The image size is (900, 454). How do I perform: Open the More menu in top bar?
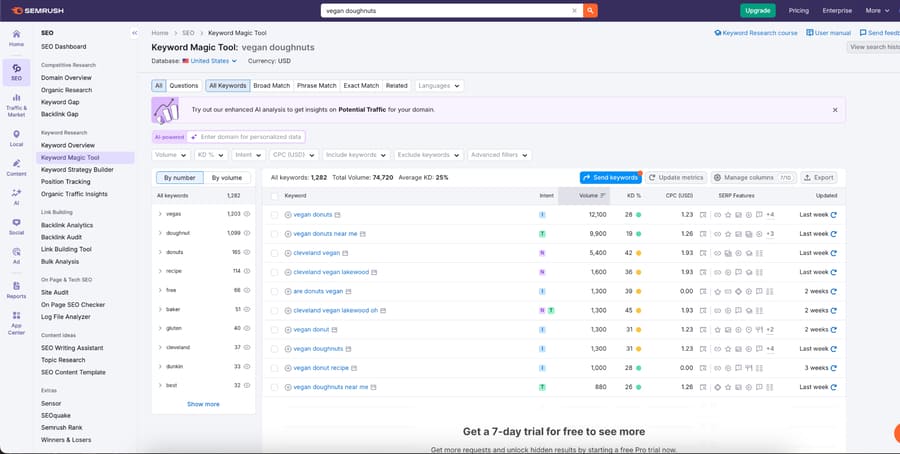(877, 10)
